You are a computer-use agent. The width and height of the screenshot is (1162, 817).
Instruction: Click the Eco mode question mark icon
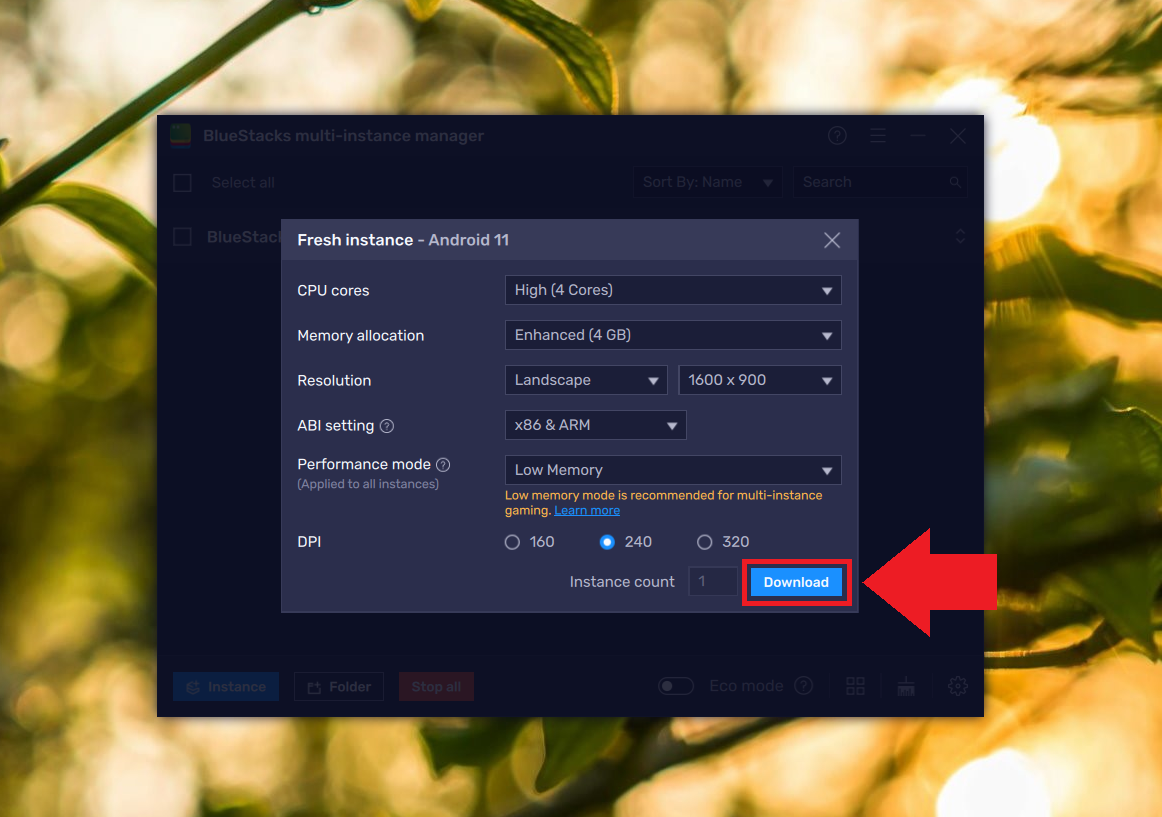point(803,685)
